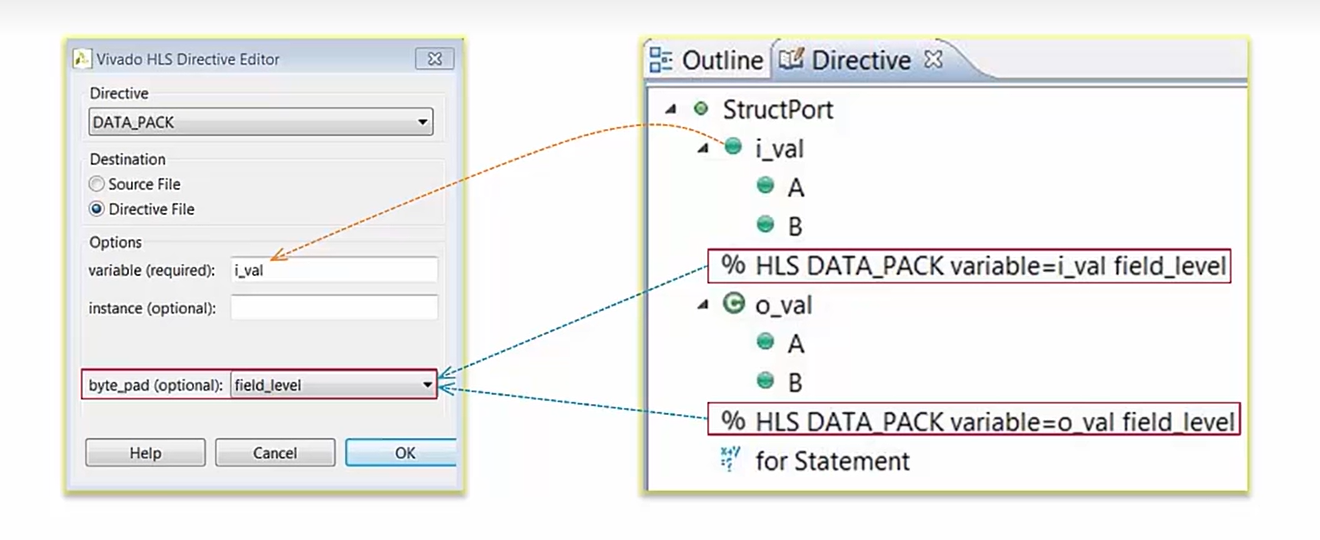Screen dimensions: 1320x540
Task: Click the variable (required) input field
Action: [x=334, y=270]
